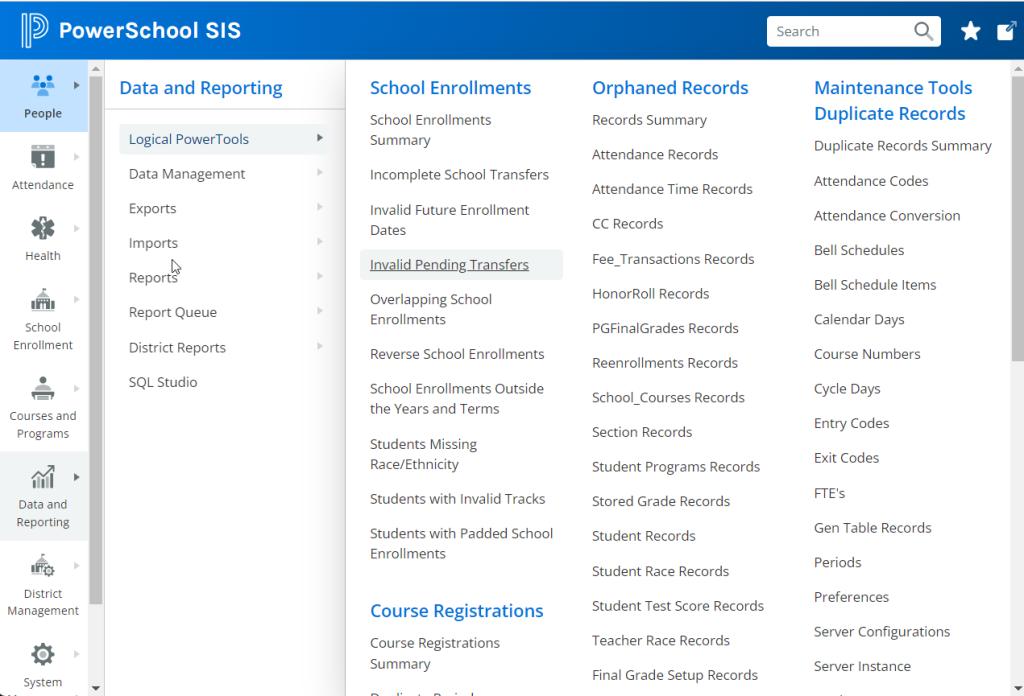
Task: Open Attendance Time Records link
Action: point(672,189)
